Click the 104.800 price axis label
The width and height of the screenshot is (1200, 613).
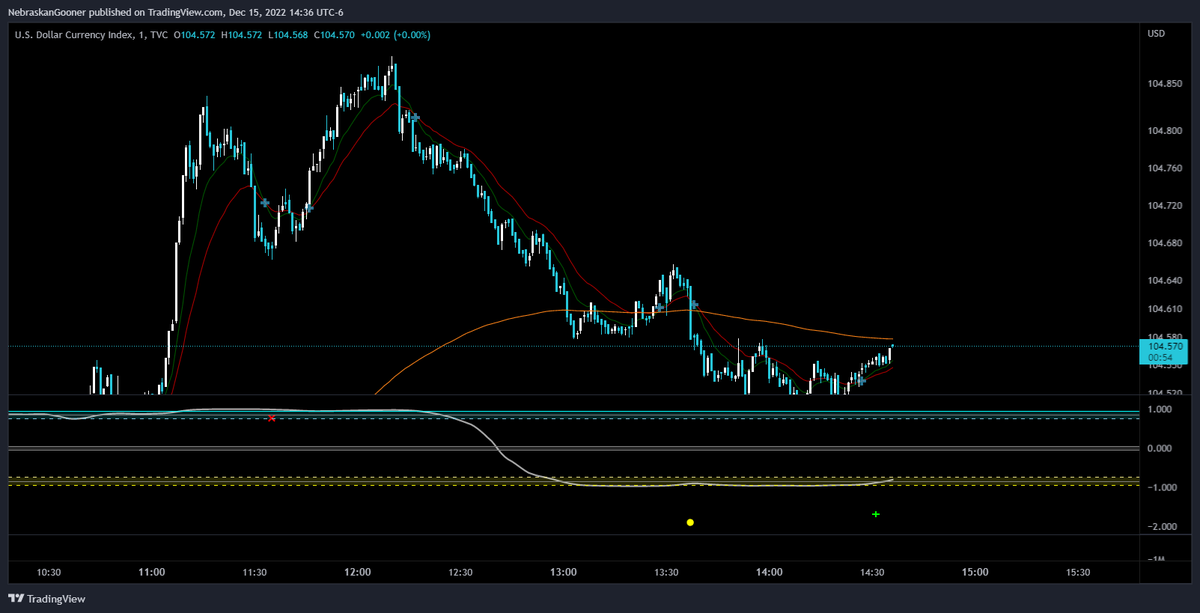tap(1164, 130)
